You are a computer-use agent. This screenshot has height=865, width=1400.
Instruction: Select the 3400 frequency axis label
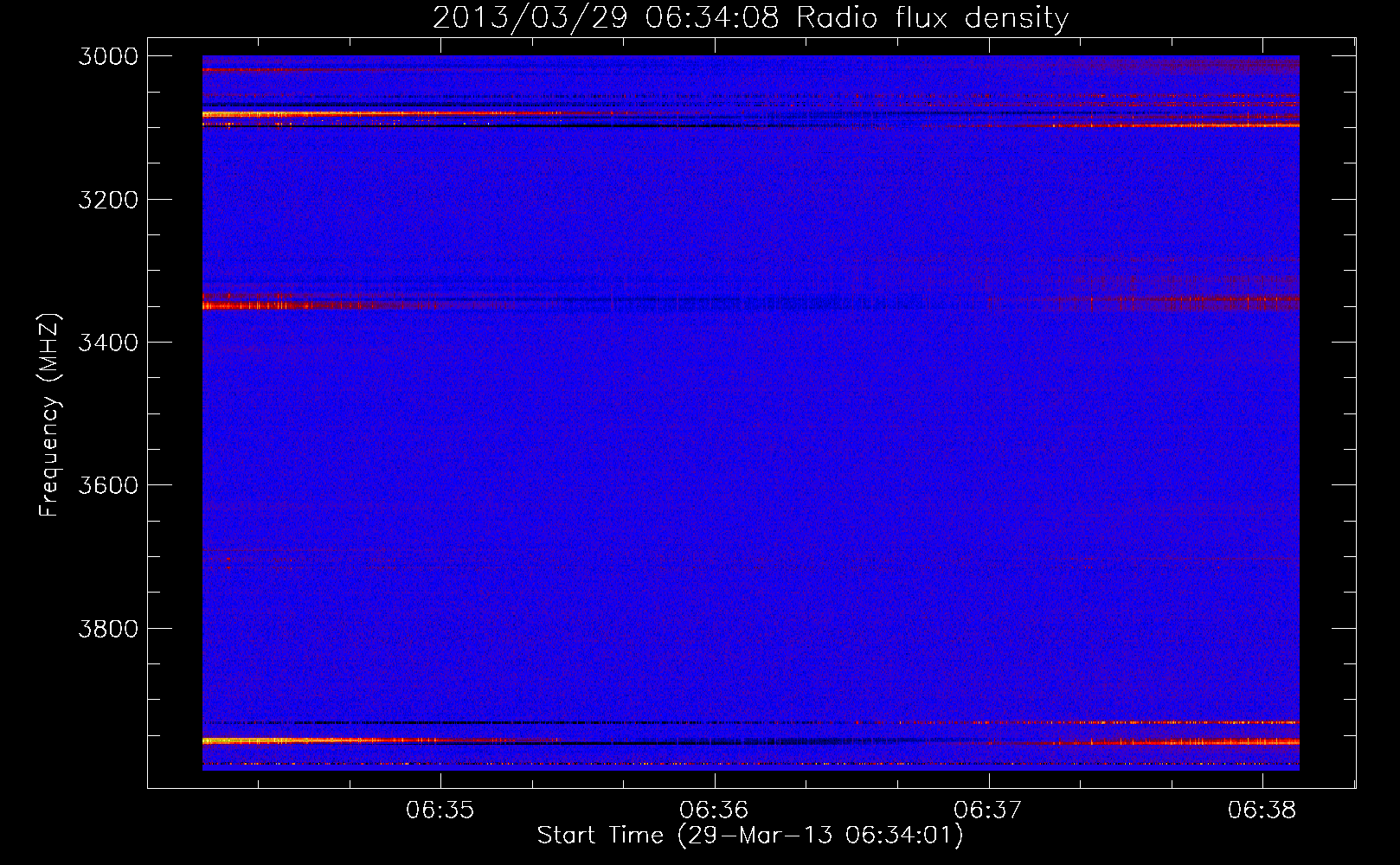point(108,343)
